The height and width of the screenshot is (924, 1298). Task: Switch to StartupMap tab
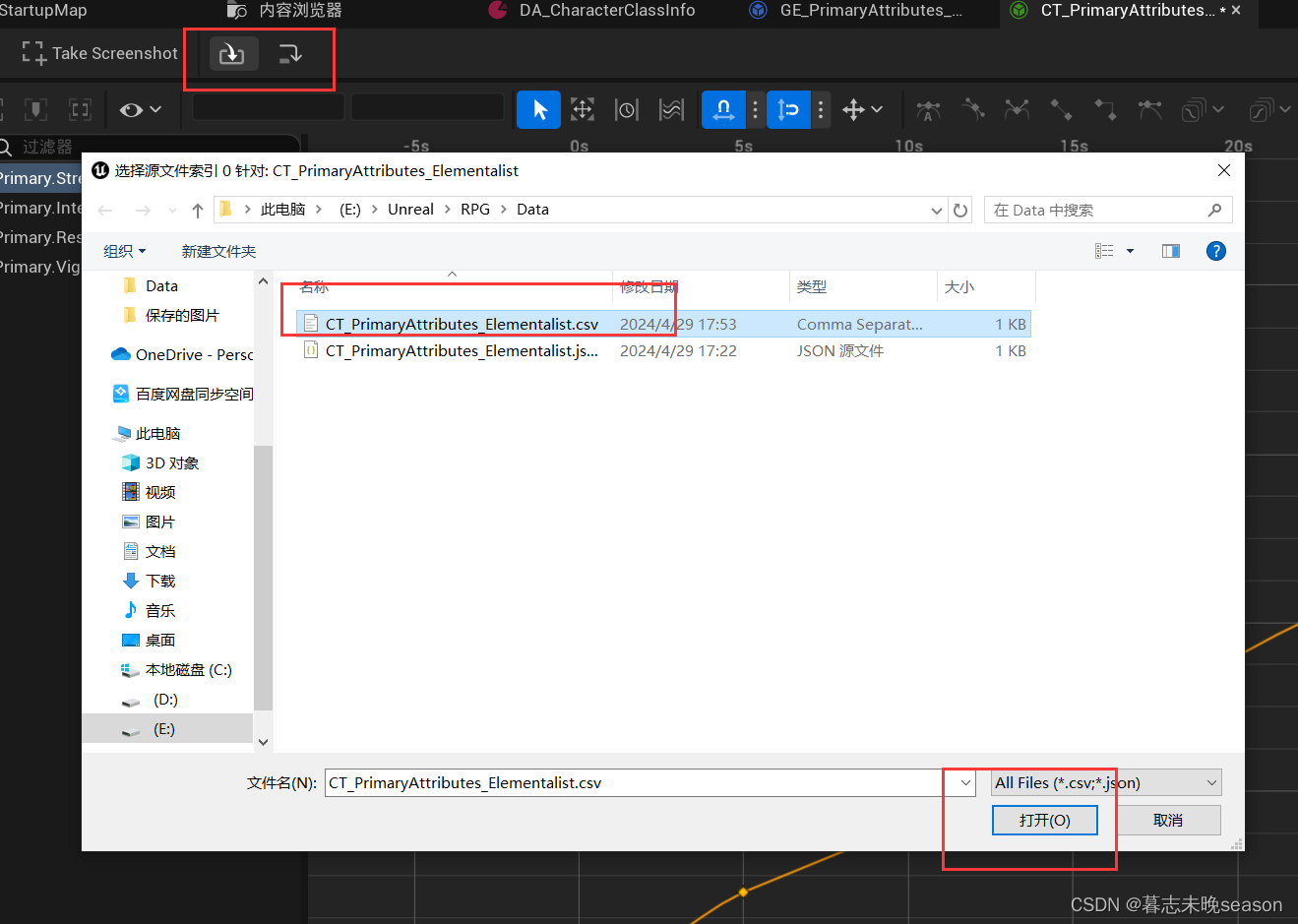[43, 11]
